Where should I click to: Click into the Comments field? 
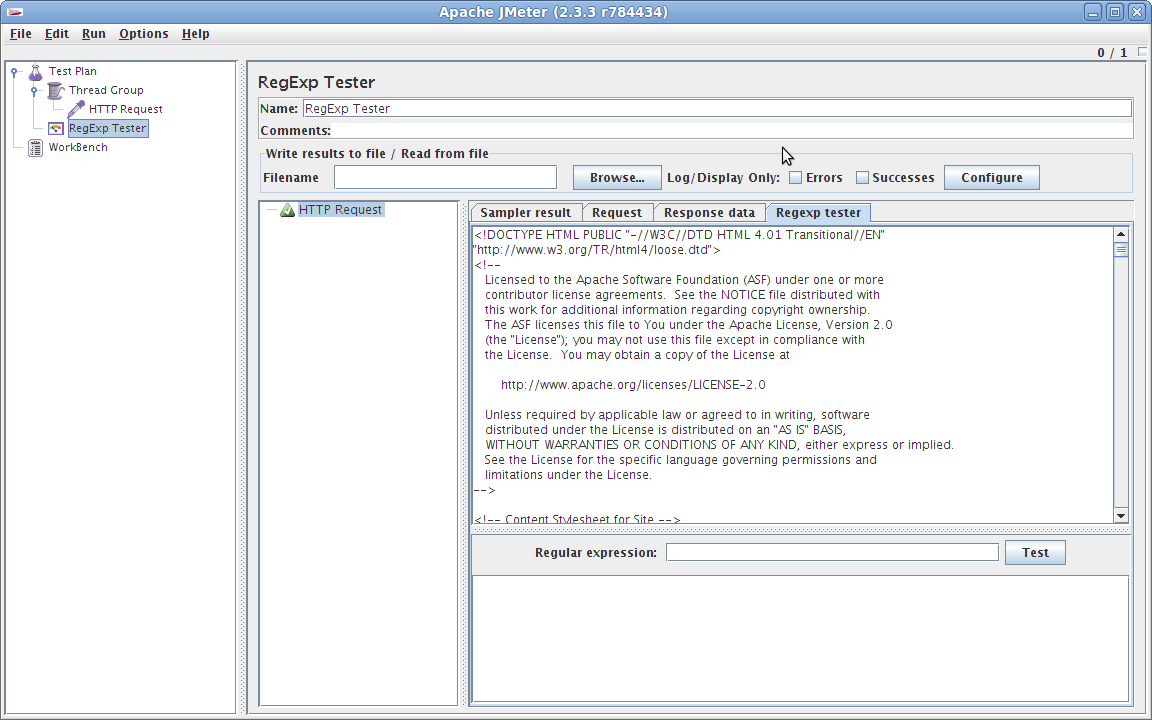732,131
